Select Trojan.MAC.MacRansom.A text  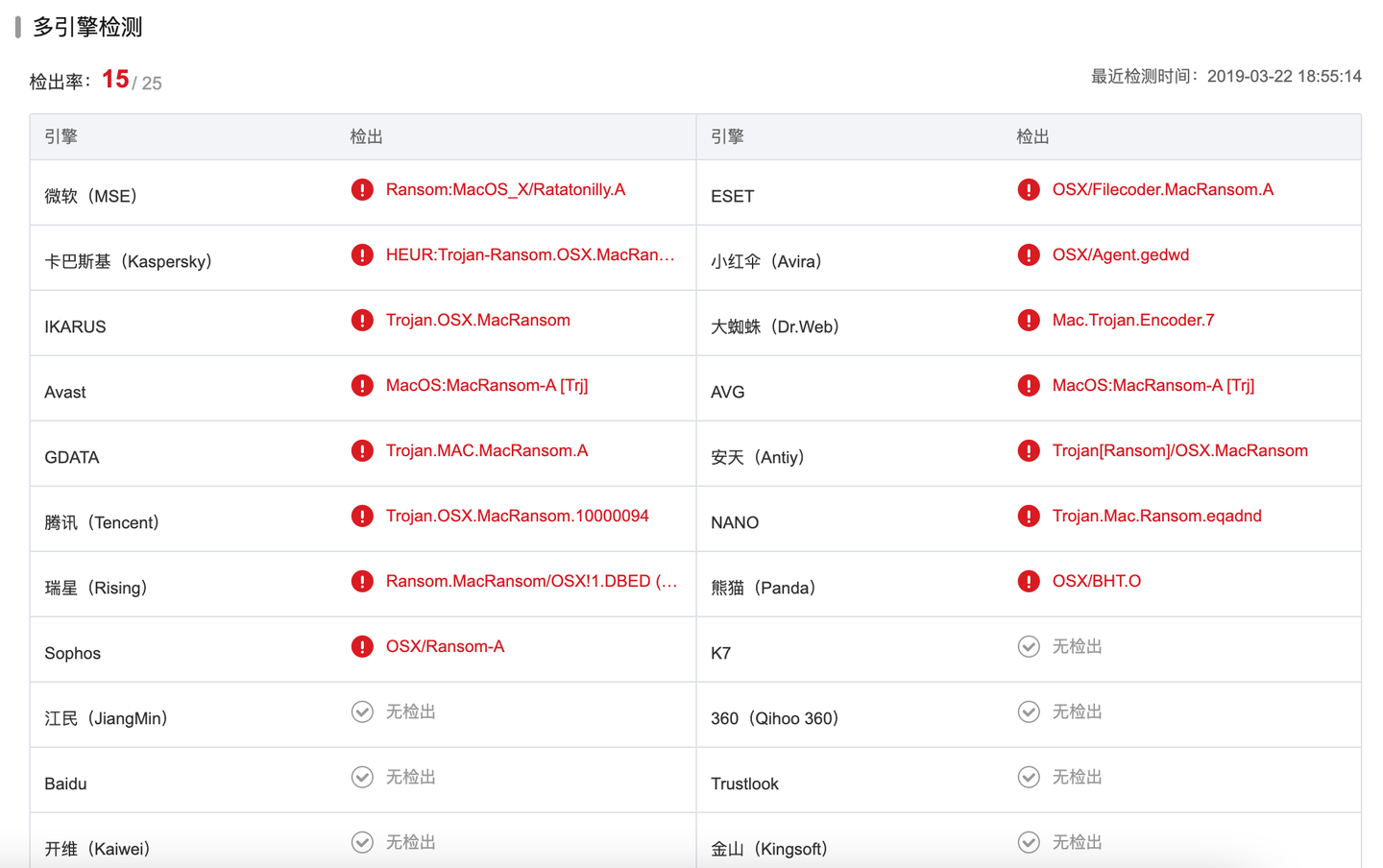point(487,450)
